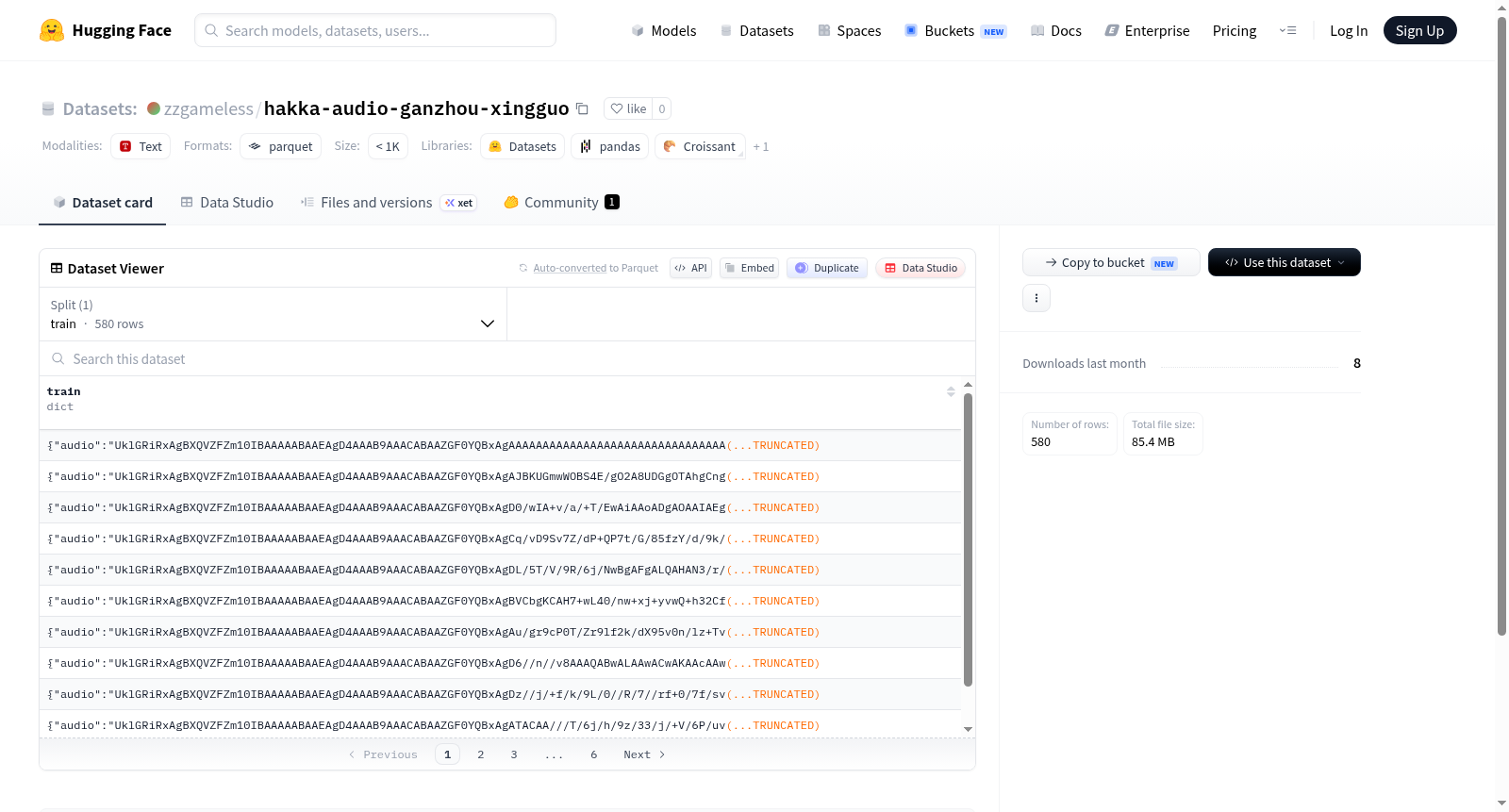This screenshot has height=812, width=1509.
Task: Click the table scroll down arrow
Action: 968,728
